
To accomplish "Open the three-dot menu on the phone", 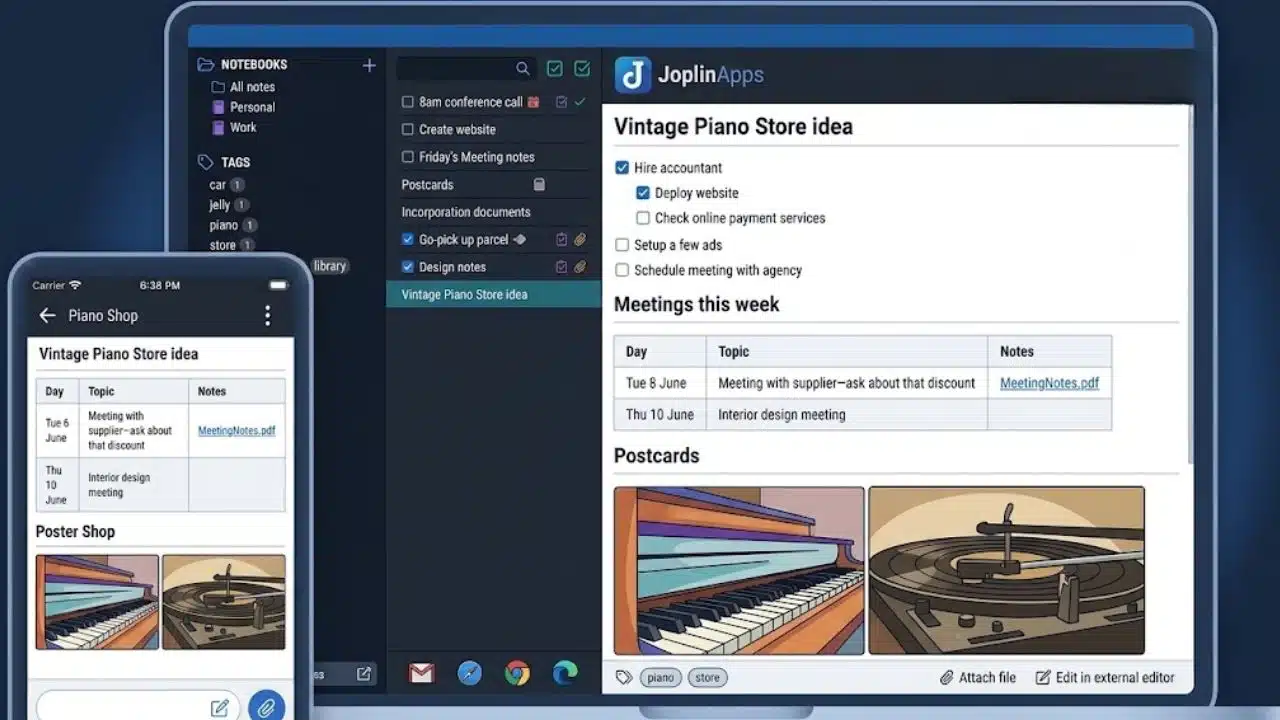I will [x=267, y=316].
